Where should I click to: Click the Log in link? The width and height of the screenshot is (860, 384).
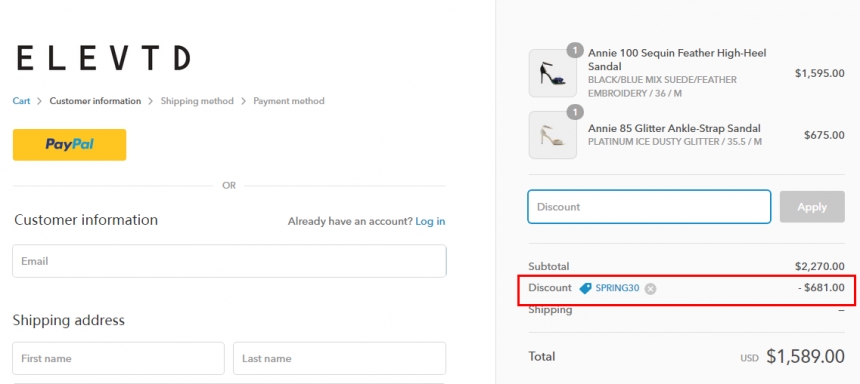[430, 222]
